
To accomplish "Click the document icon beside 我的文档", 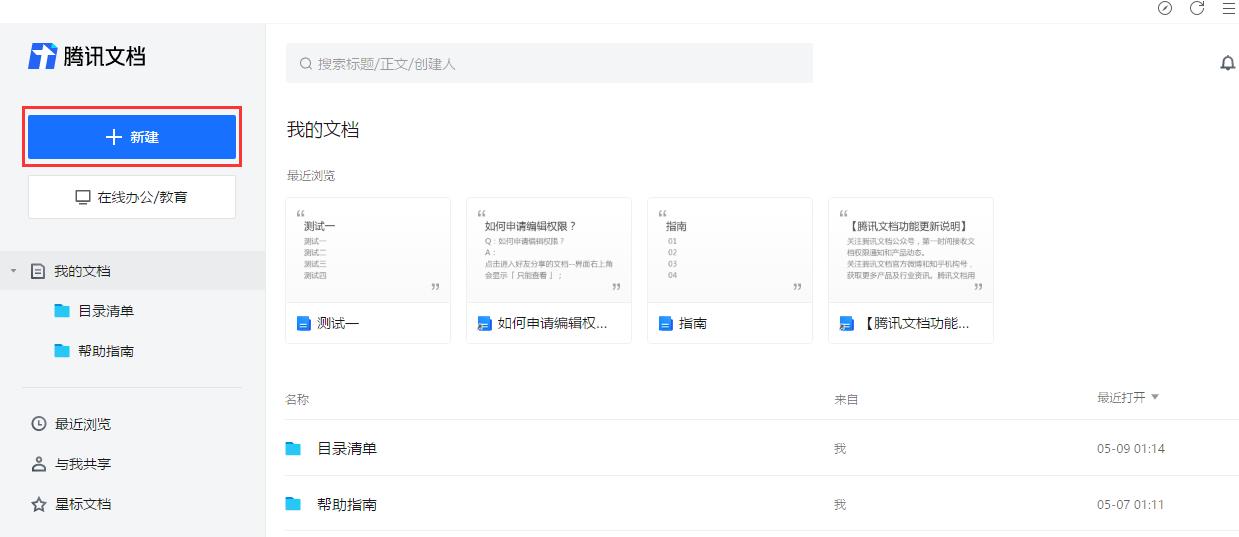I will point(38,271).
